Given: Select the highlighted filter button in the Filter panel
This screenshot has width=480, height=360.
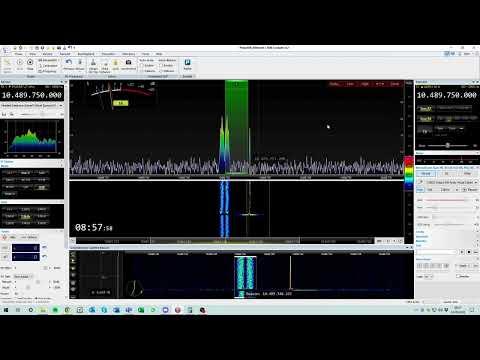Looking at the screenshot, I should pyautogui.click(x=25, y=217).
